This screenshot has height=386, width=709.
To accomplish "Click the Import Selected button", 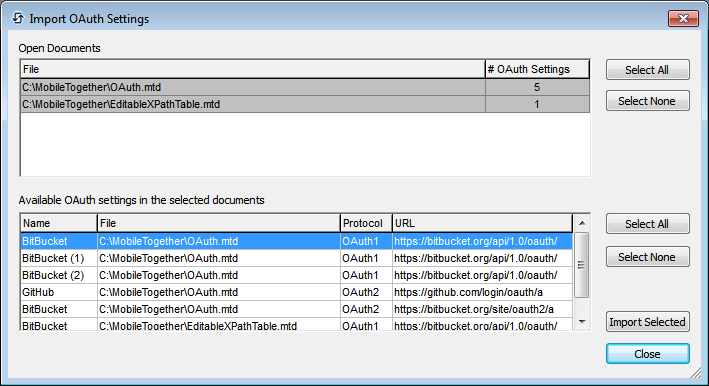I will coord(648,322).
